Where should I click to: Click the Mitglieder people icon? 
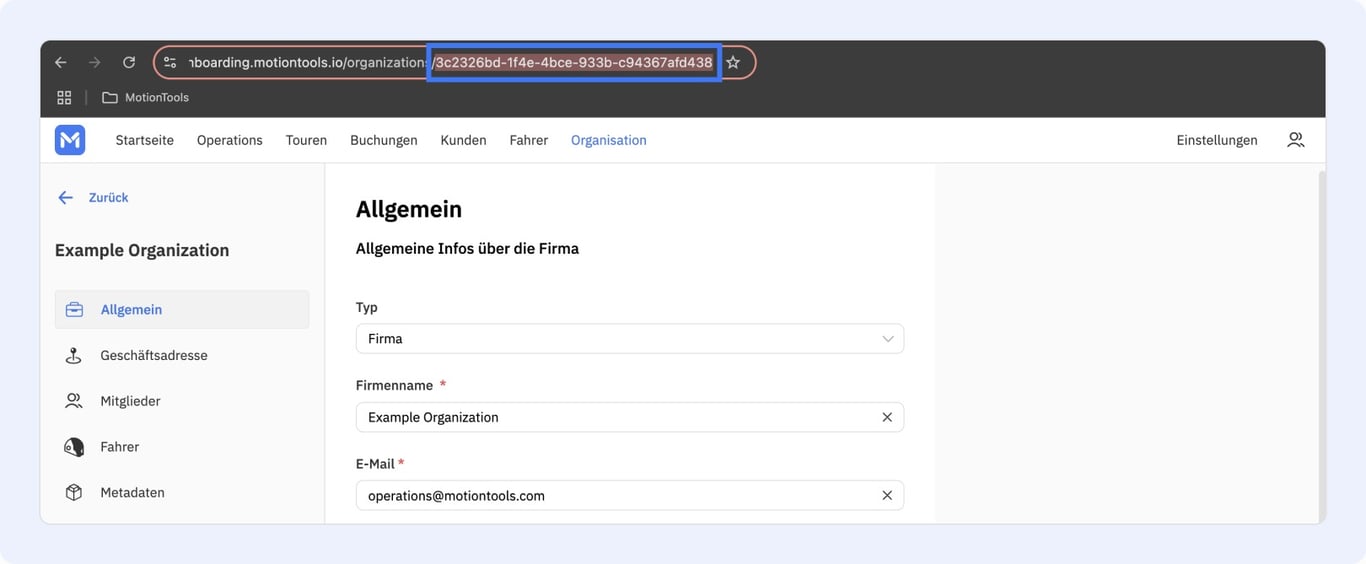click(74, 401)
